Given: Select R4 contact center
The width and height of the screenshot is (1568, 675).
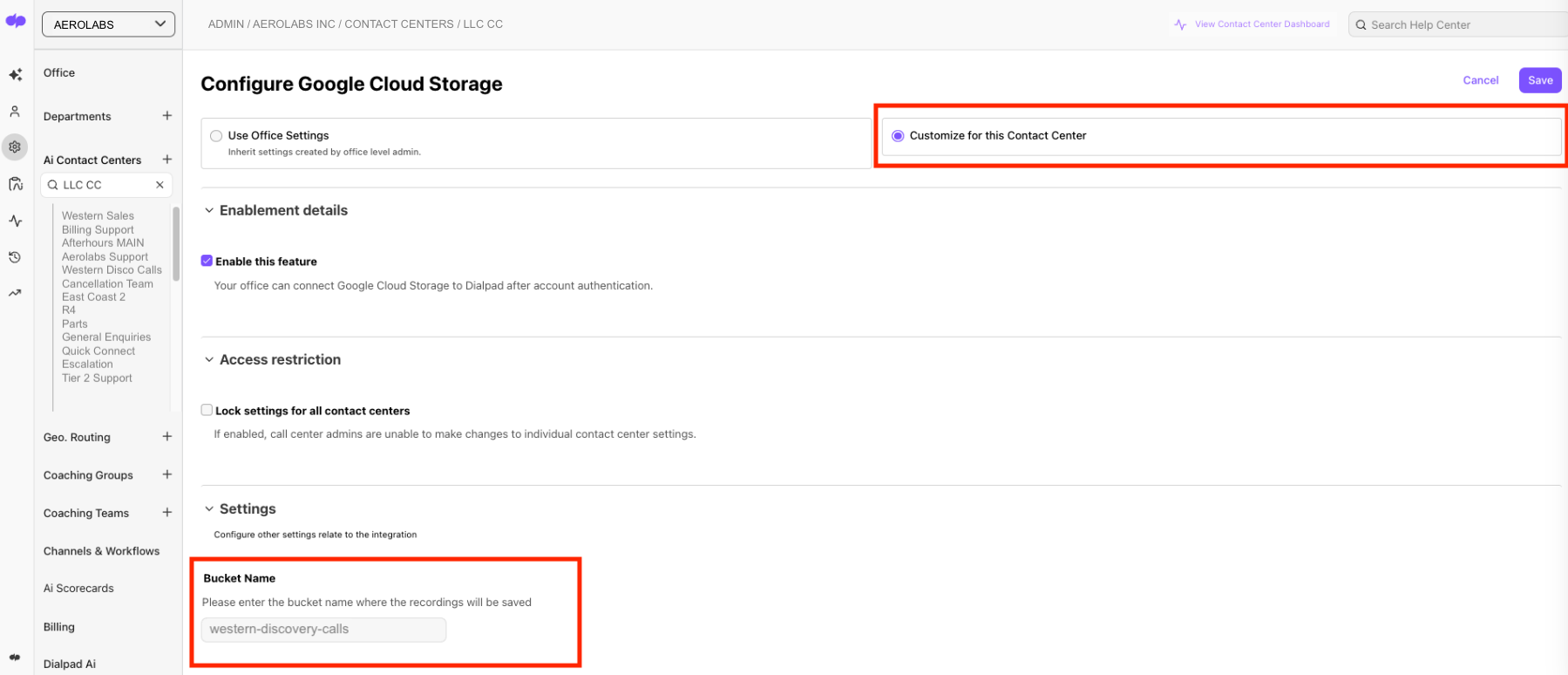Looking at the screenshot, I should 69,310.
